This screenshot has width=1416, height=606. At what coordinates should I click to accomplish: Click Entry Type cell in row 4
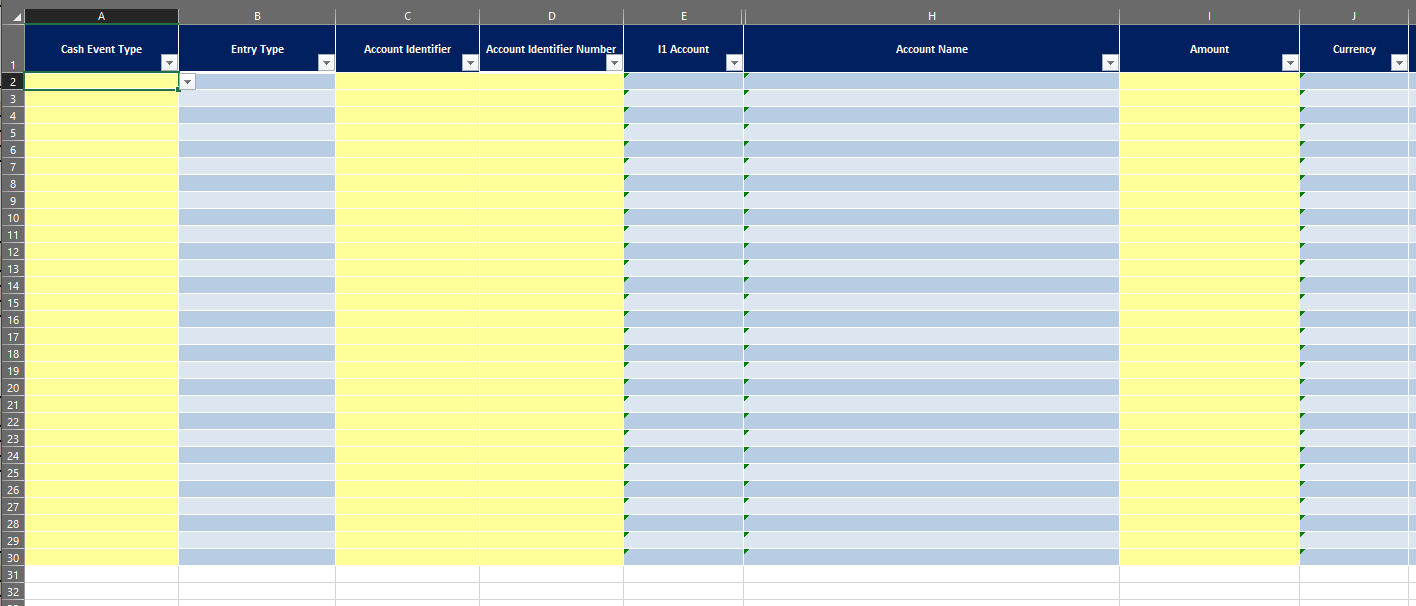click(x=257, y=116)
